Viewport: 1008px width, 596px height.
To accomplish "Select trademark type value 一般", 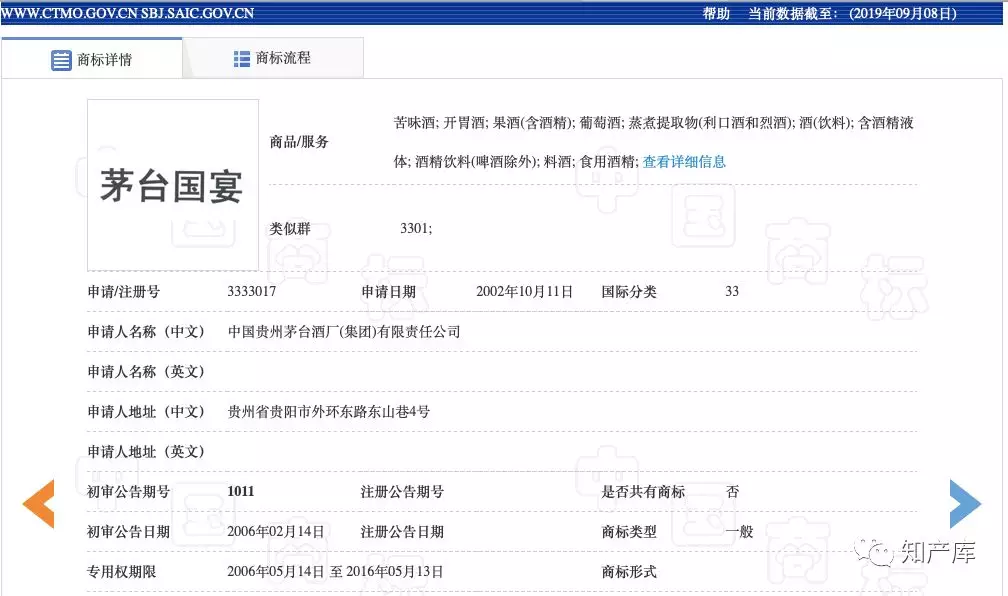I will 739,532.
